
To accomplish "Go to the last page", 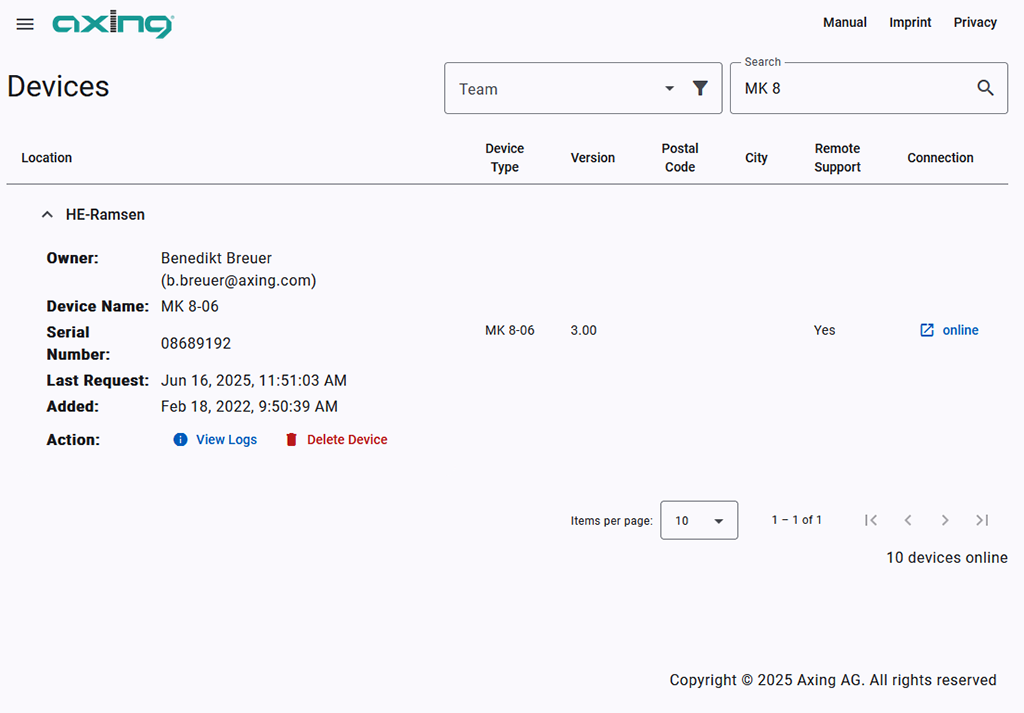I will pyautogui.click(x=982, y=520).
